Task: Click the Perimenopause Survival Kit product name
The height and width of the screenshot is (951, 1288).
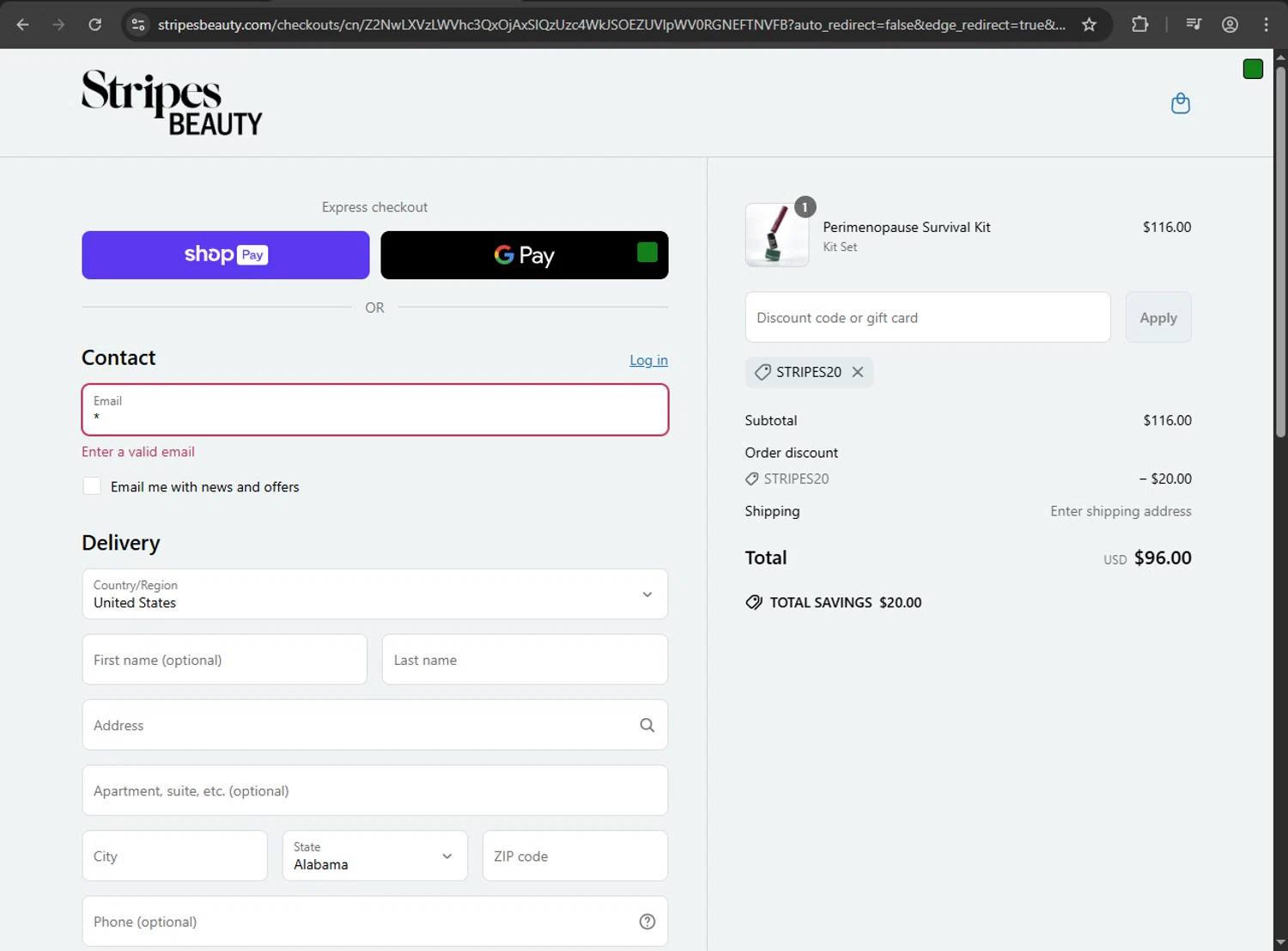Action: [x=907, y=227]
